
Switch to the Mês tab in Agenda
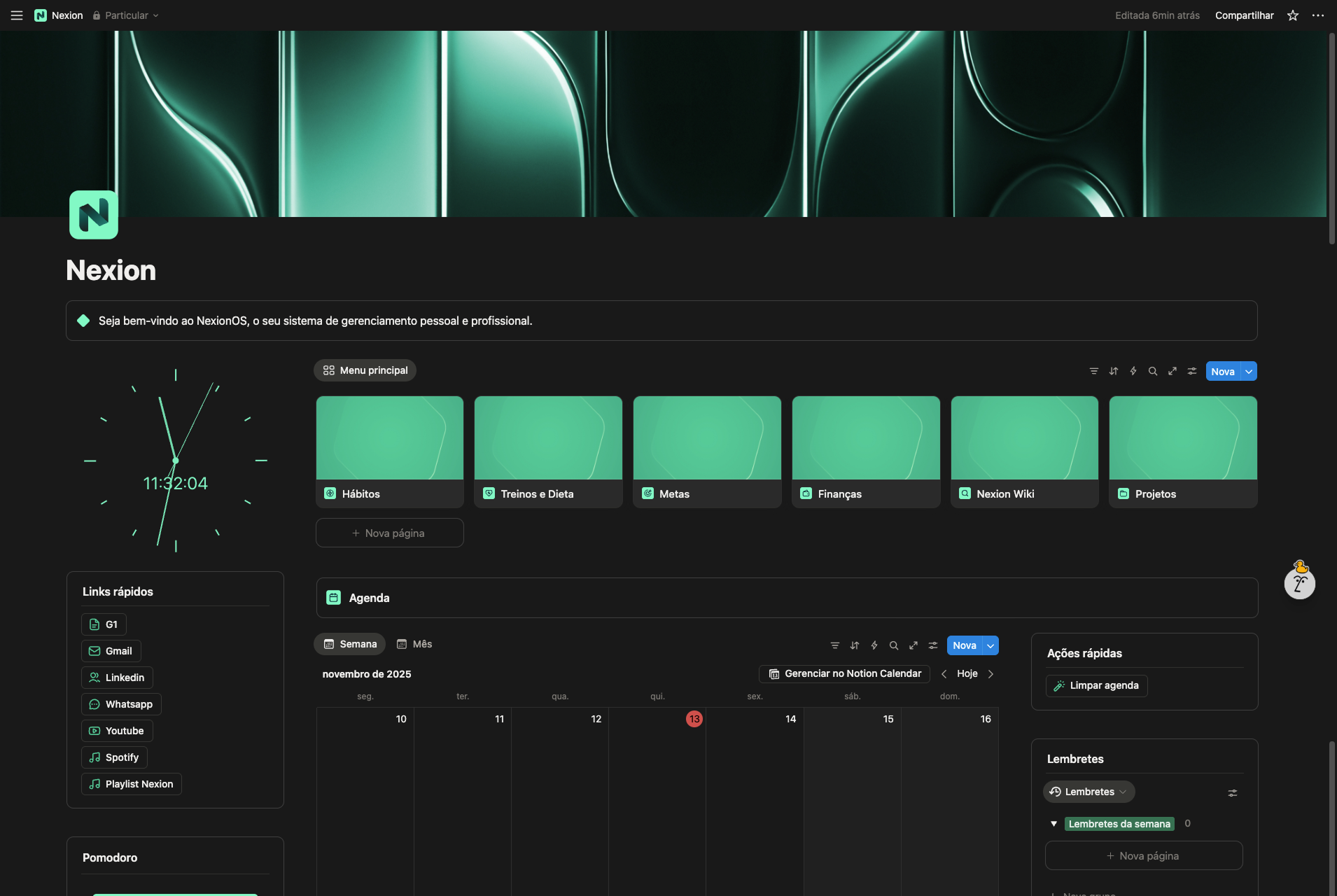pyautogui.click(x=414, y=644)
